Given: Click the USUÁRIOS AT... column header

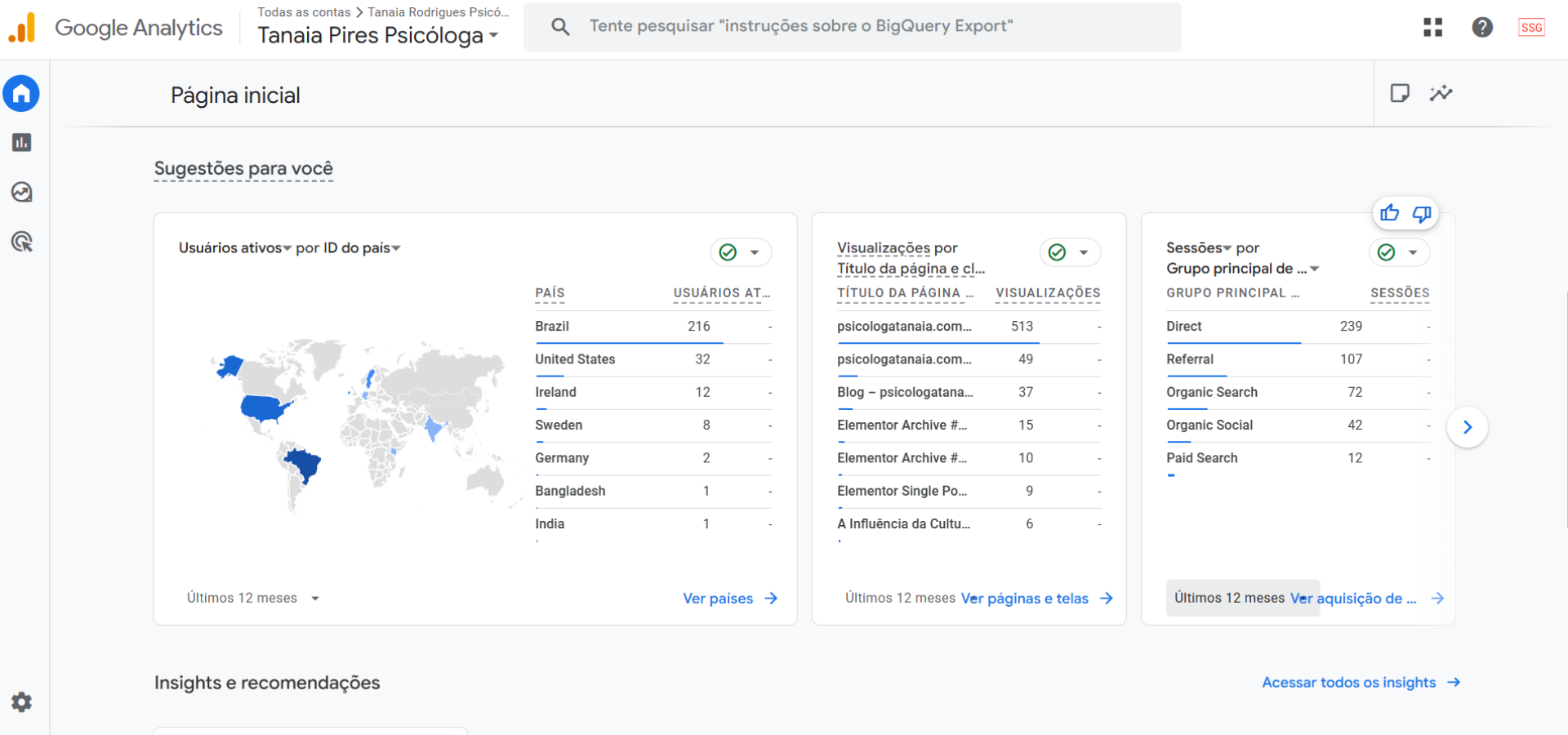Looking at the screenshot, I should [722, 293].
